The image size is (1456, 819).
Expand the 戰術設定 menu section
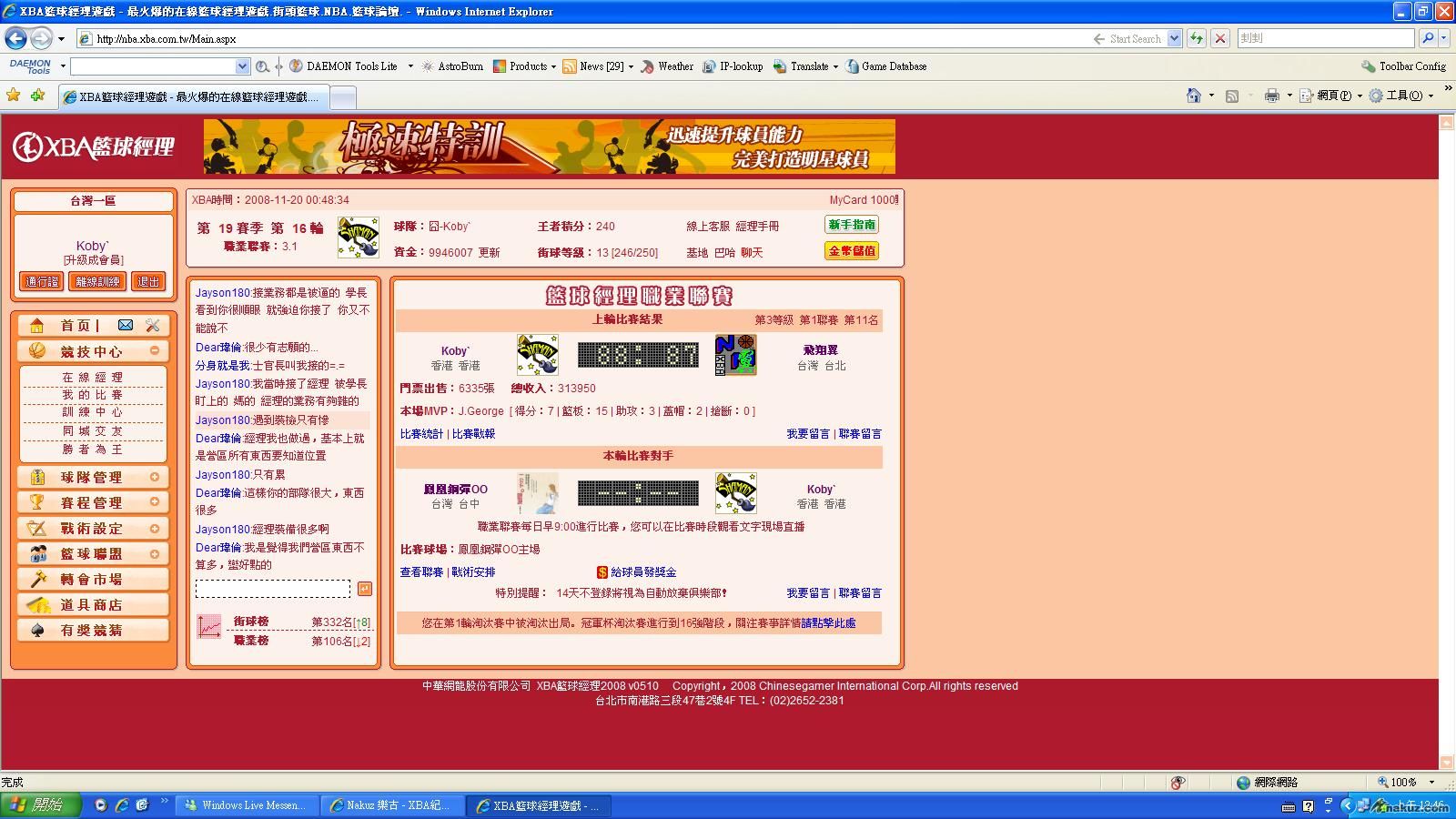(x=155, y=528)
